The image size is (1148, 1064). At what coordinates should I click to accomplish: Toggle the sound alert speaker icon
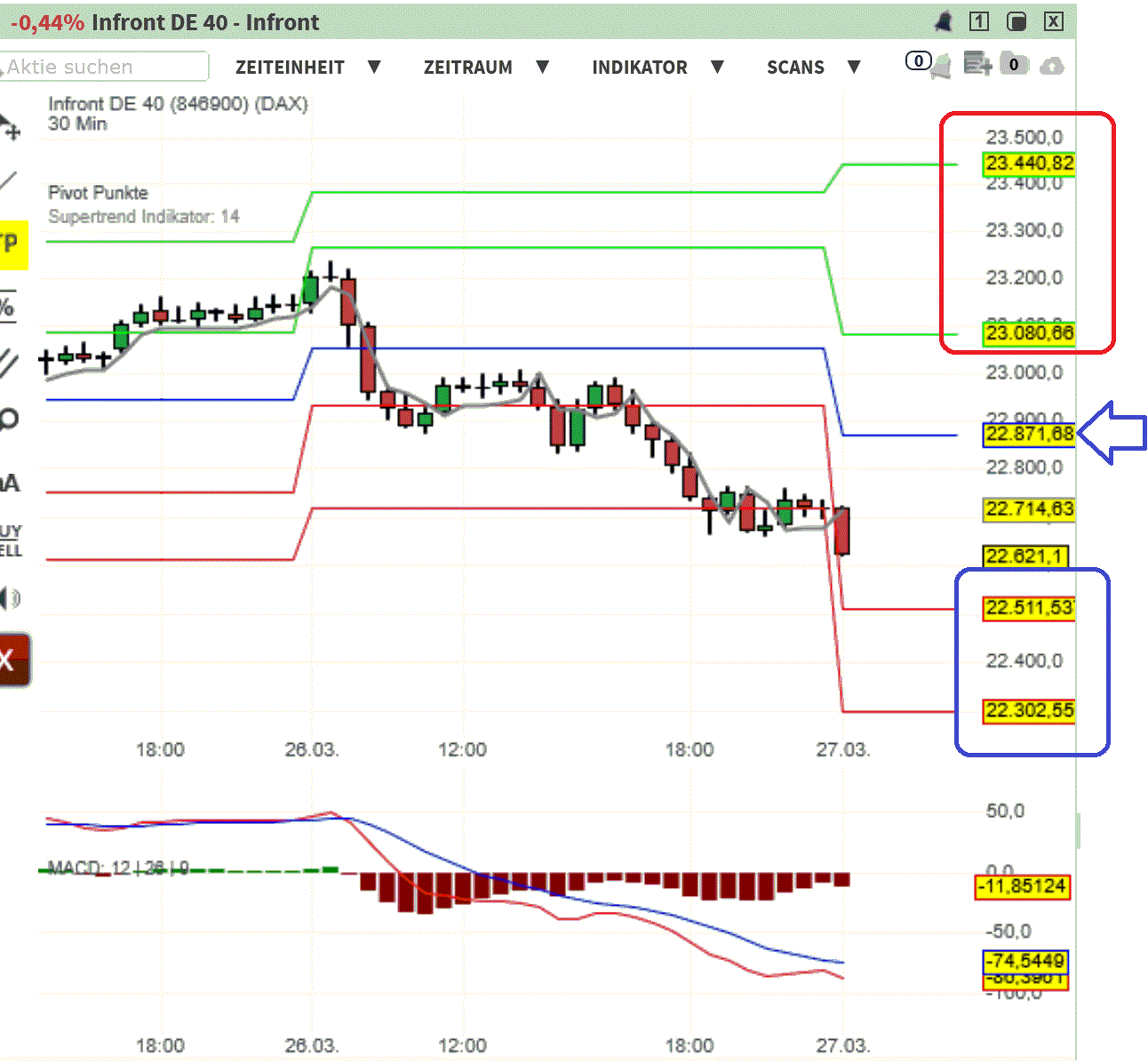(x=11, y=597)
